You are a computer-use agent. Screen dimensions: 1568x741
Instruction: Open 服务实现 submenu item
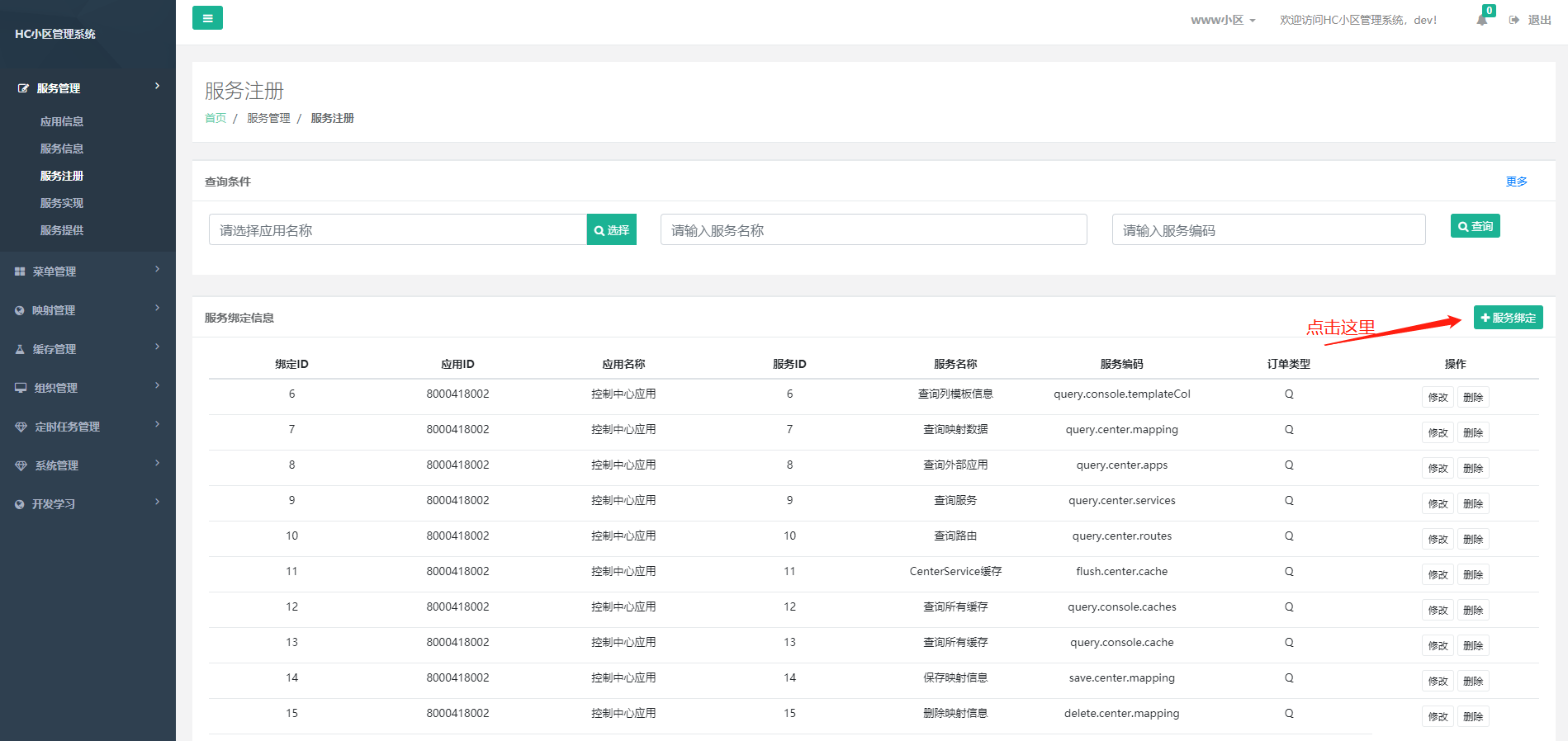pyautogui.click(x=62, y=203)
